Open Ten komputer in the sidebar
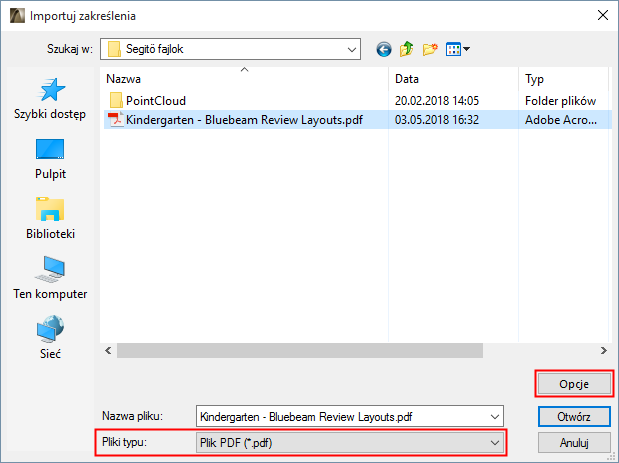 (x=50, y=278)
